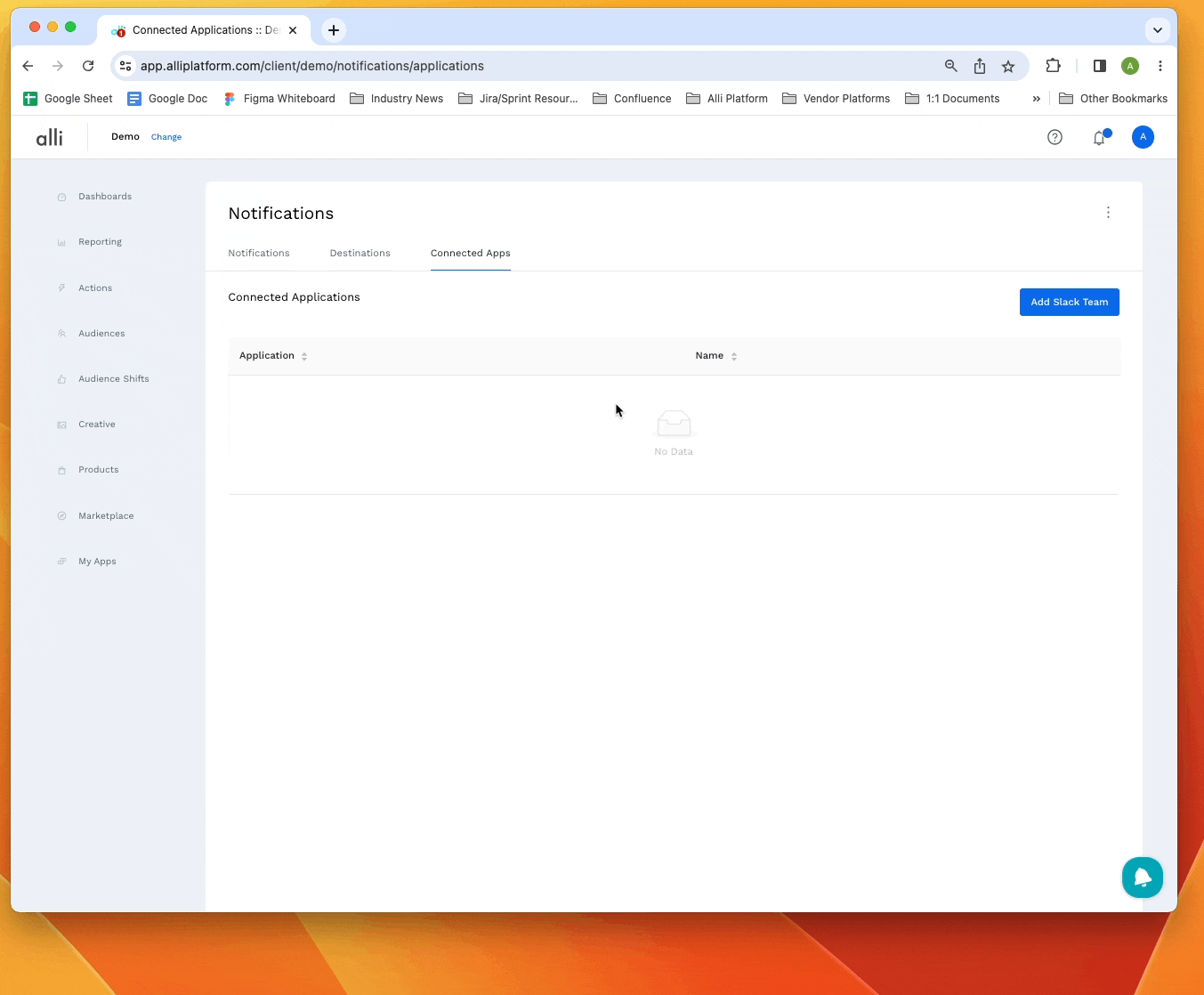Screen dimensions: 1204x995
Task: Open the browser extensions puzzle icon
Action: (x=1053, y=66)
